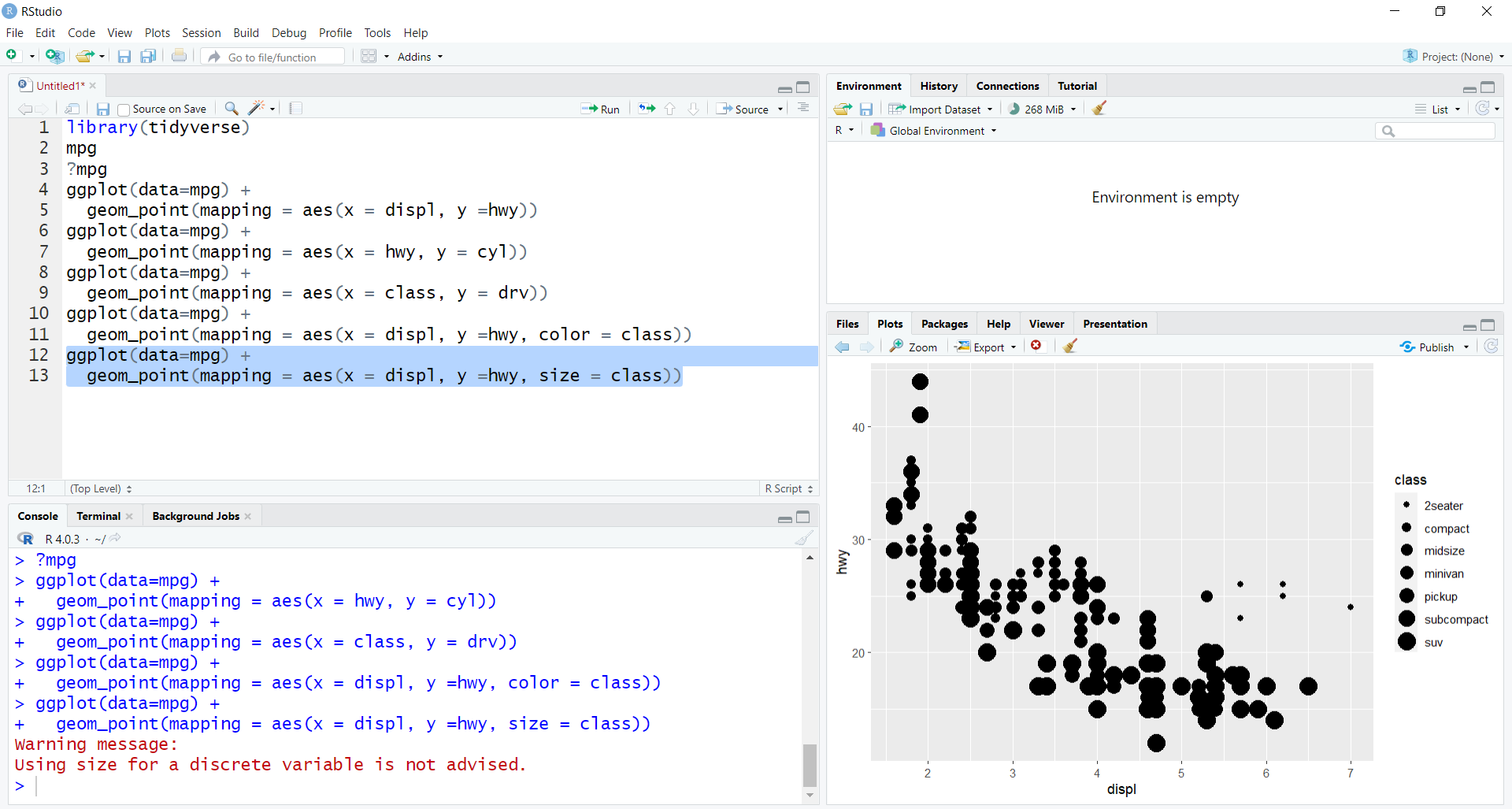Viewport: 1512px width, 809px height.
Task: Click the Show in new window icon in editor
Action: tap(72, 109)
